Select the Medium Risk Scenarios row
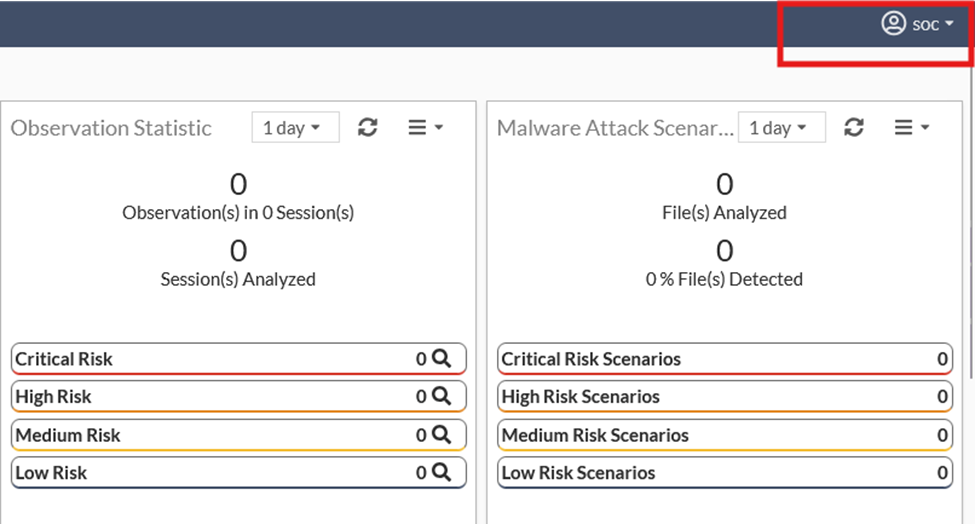 click(725, 434)
